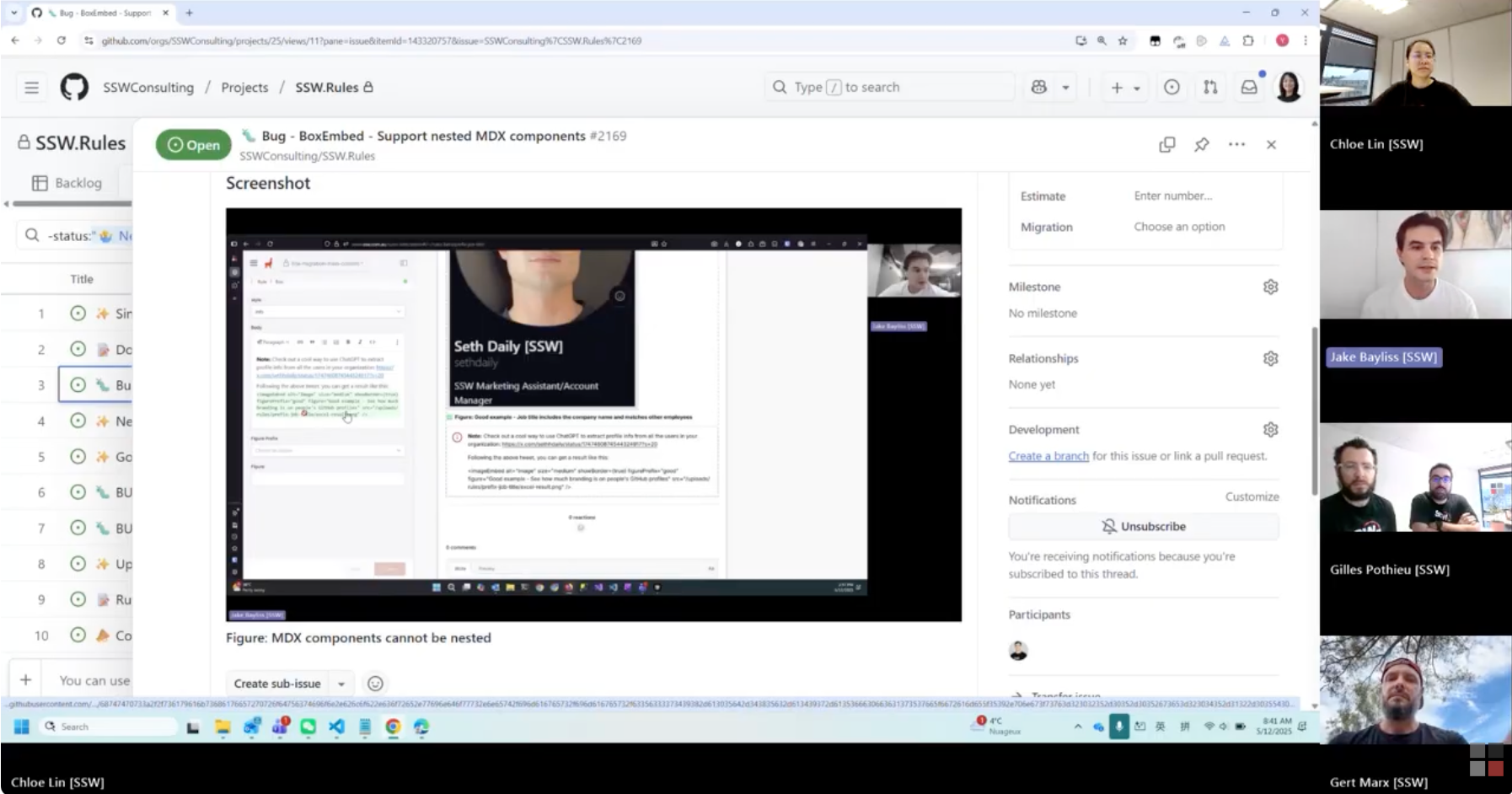Open Pull Requests icon in header

coord(1210,88)
